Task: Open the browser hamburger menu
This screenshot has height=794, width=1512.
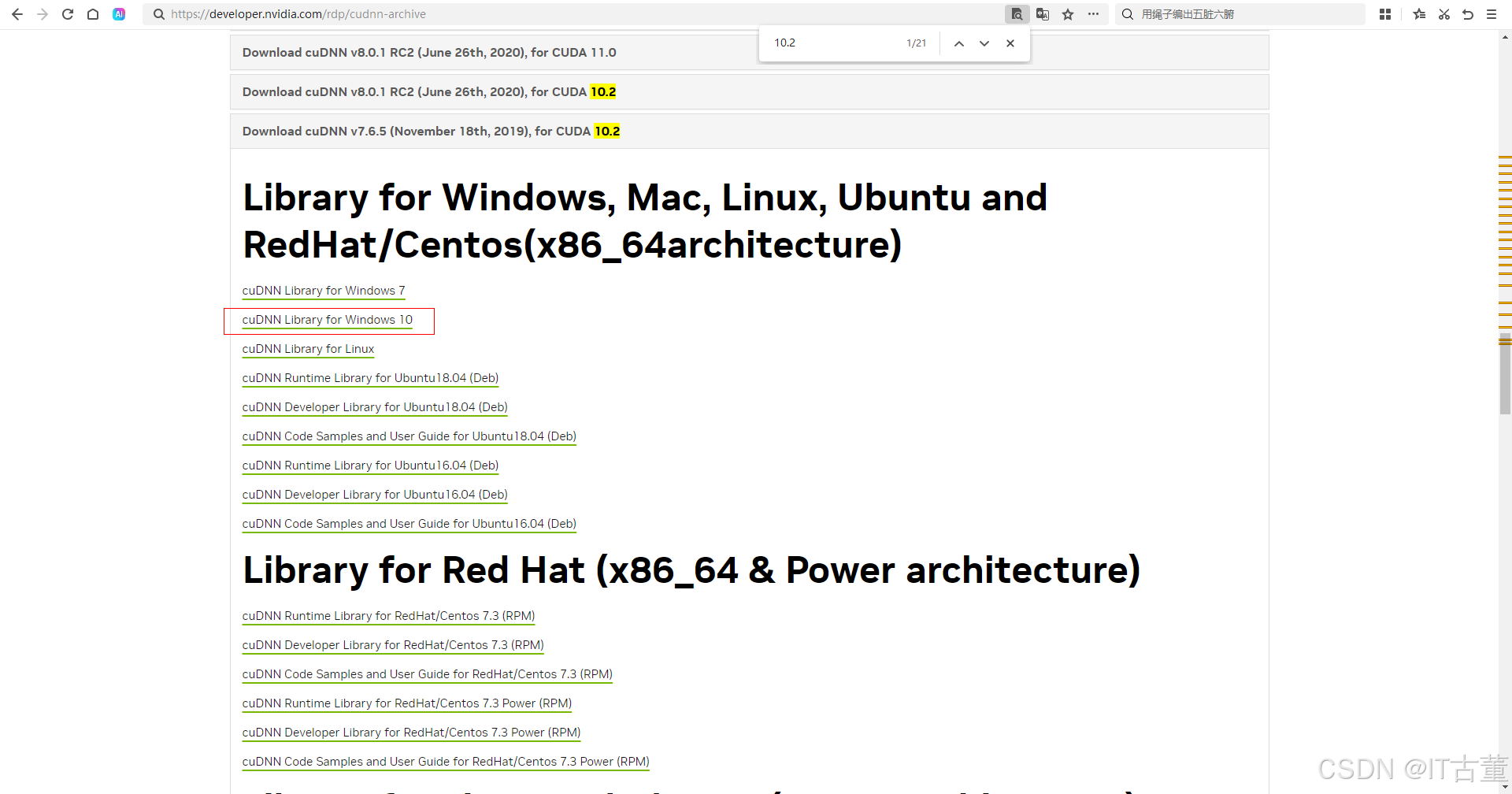Action: pyautogui.click(x=1492, y=13)
